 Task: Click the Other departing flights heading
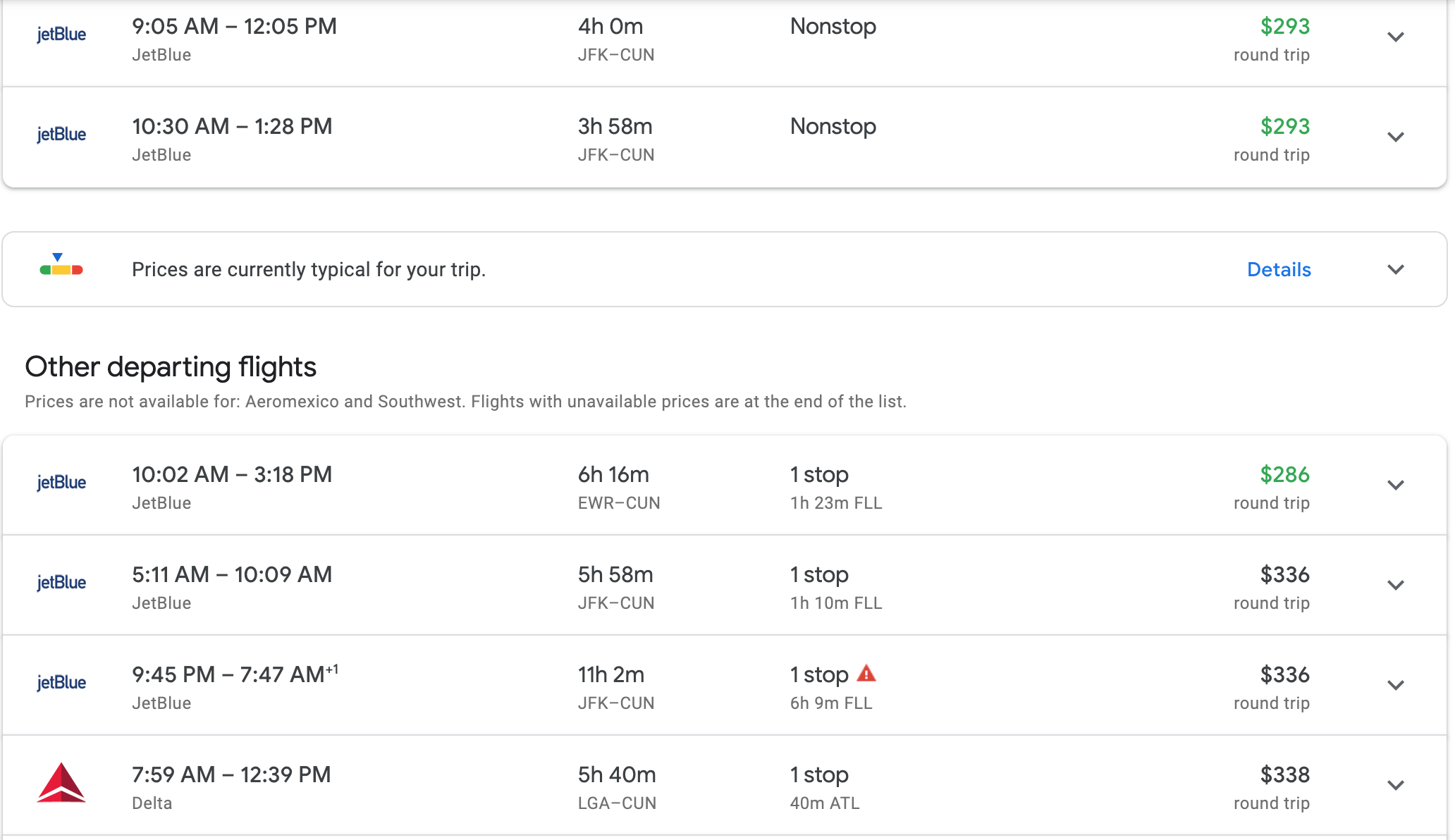171,367
